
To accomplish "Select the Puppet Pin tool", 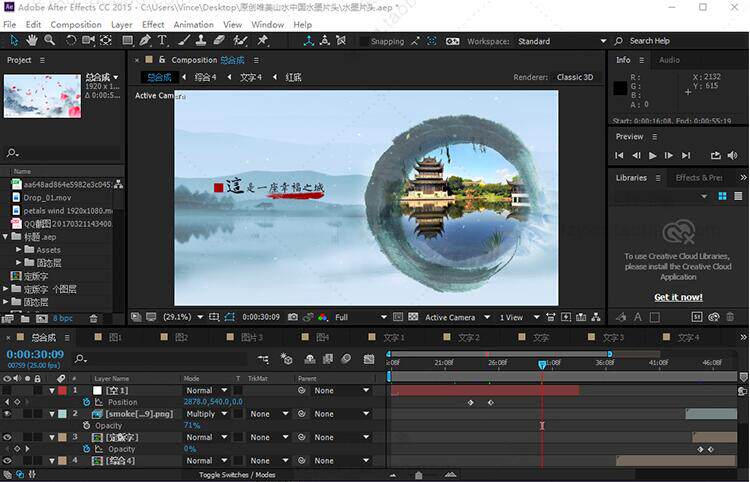I will pyautogui.click(x=263, y=41).
